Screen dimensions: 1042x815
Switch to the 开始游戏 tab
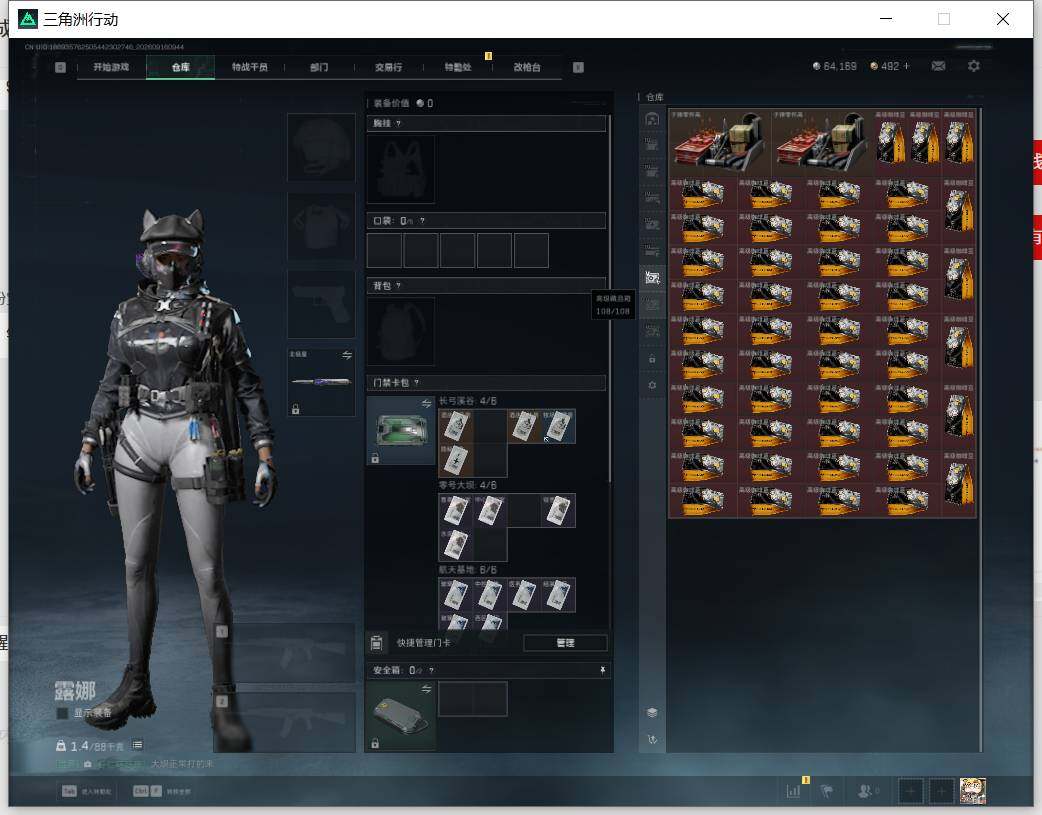tap(111, 67)
